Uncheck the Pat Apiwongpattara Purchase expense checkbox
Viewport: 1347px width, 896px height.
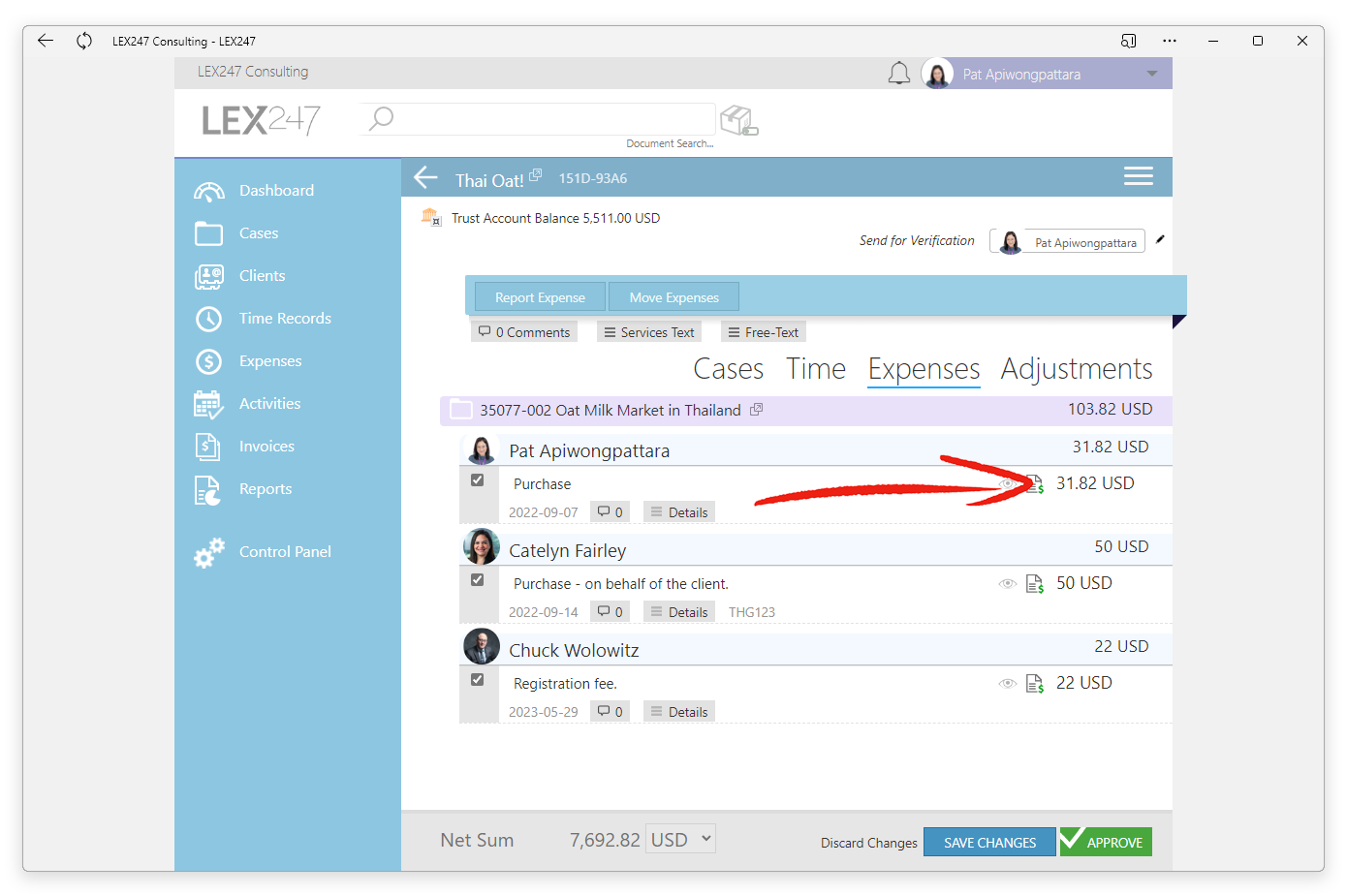(477, 480)
